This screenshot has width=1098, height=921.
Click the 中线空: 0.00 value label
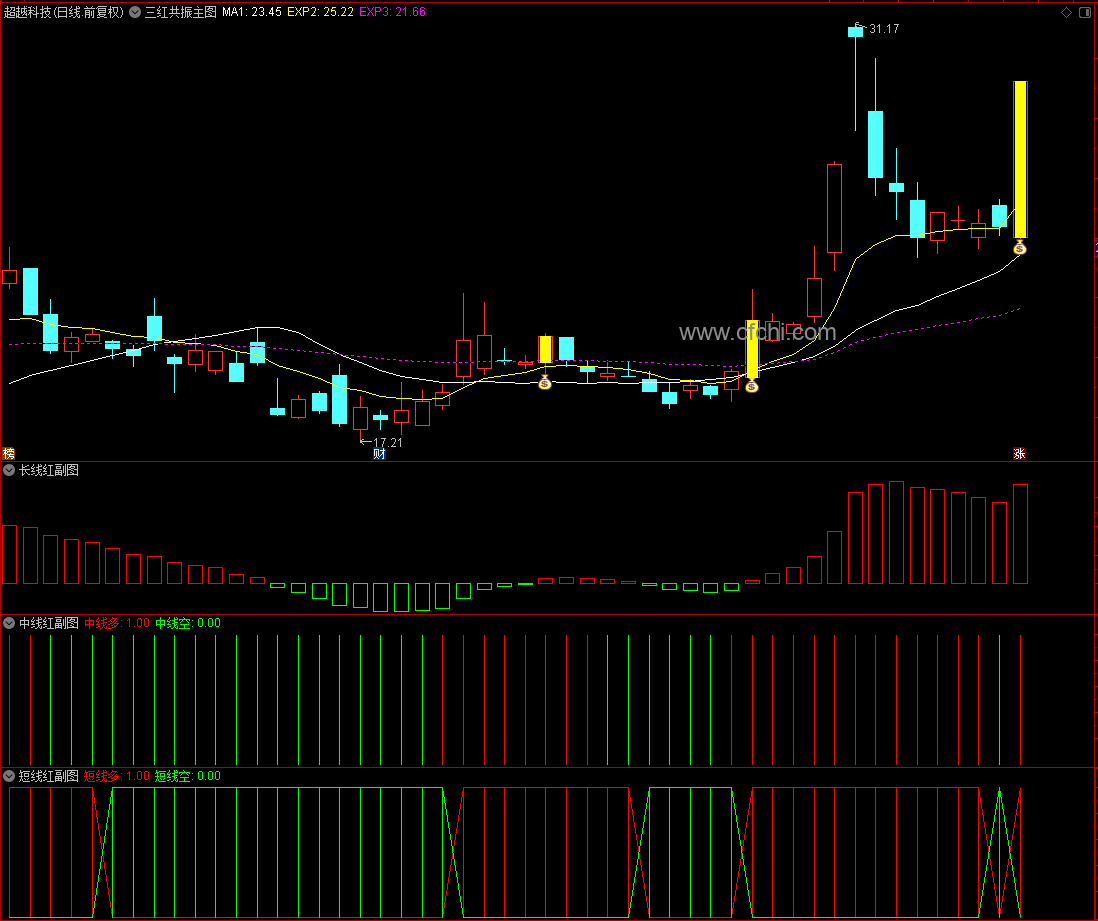(188, 623)
